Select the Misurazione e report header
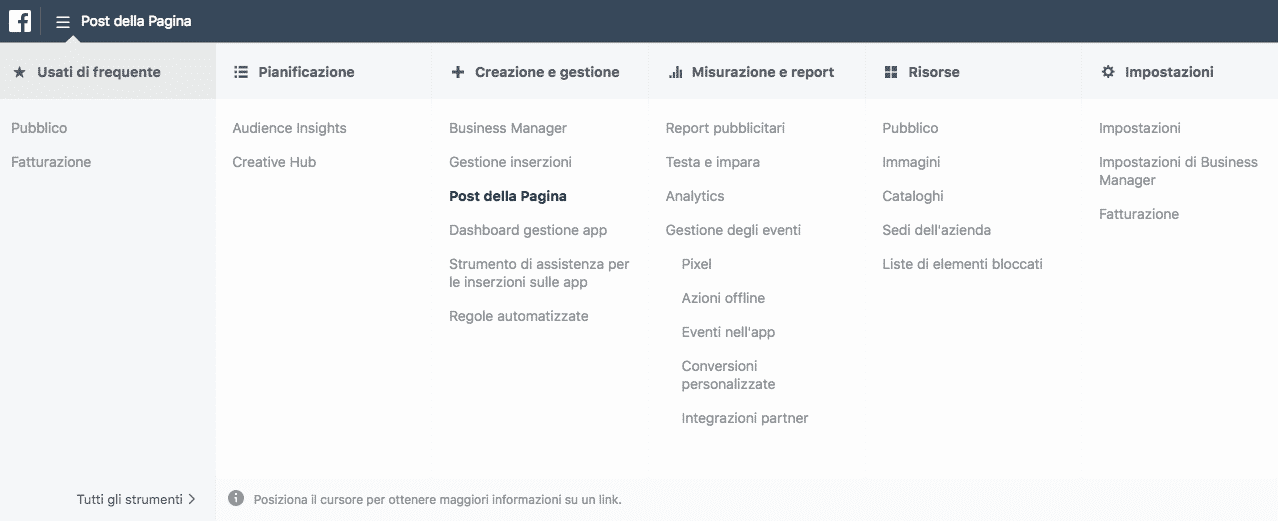Screen dimensions: 1278x521 [x=757, y=72]
